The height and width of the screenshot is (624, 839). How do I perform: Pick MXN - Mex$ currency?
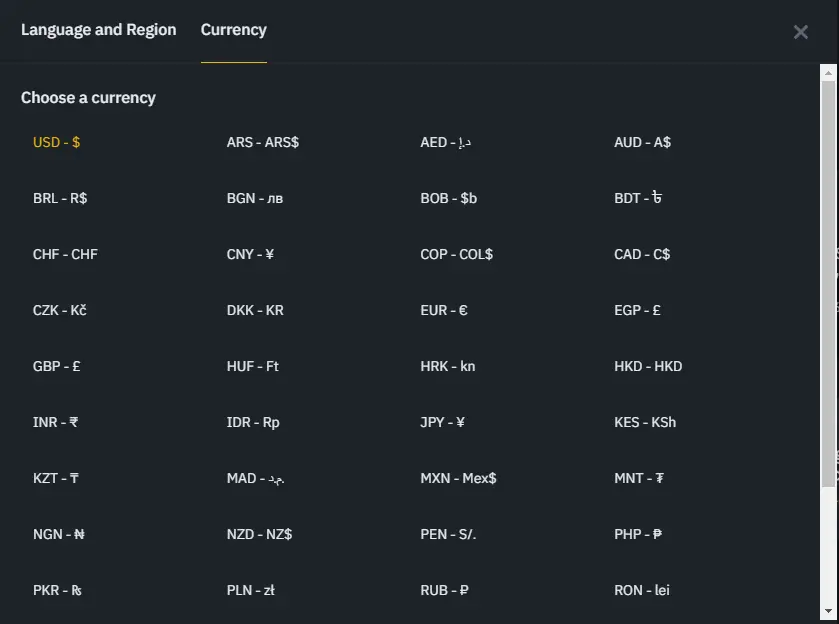[459, 478]
